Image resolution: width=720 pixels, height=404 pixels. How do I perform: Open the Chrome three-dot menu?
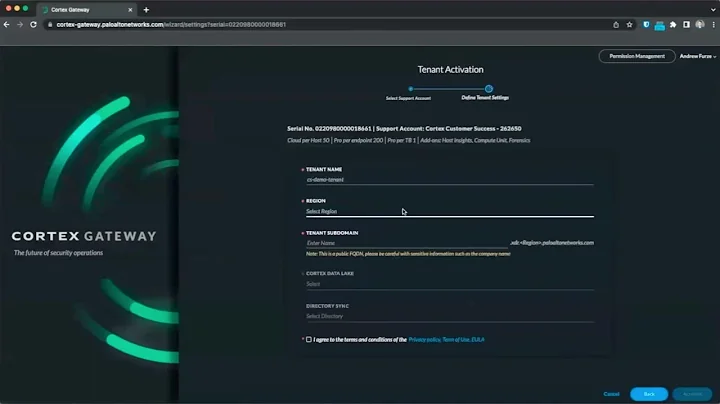tap(713, 25)
